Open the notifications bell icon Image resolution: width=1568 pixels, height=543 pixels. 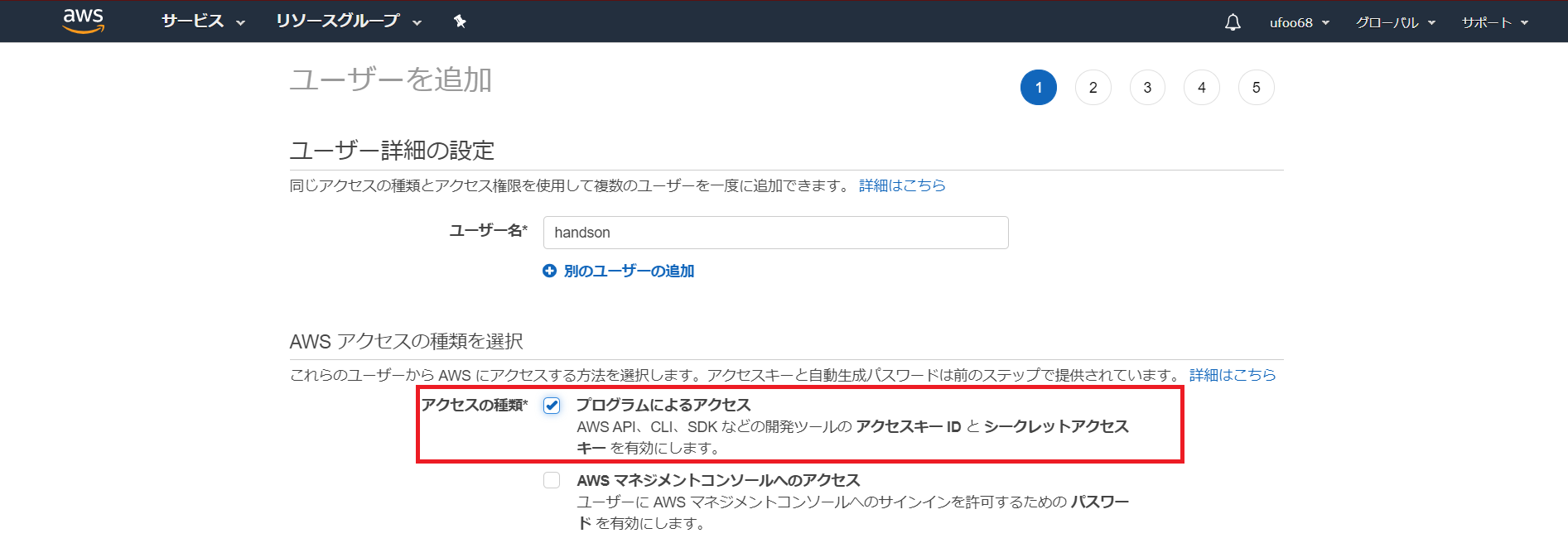(1233, 22)
